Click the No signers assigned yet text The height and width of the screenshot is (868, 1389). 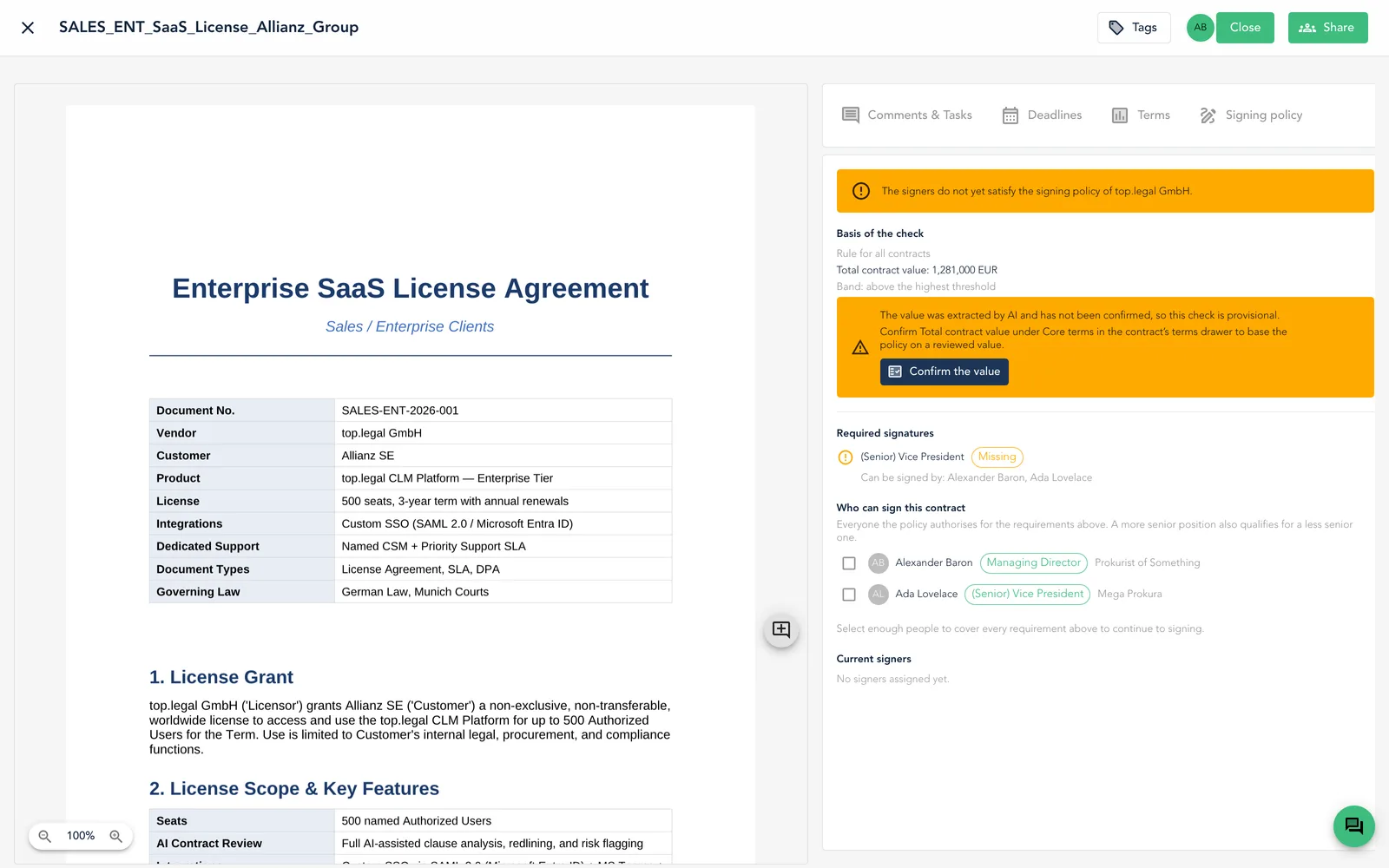click(892, 680)
